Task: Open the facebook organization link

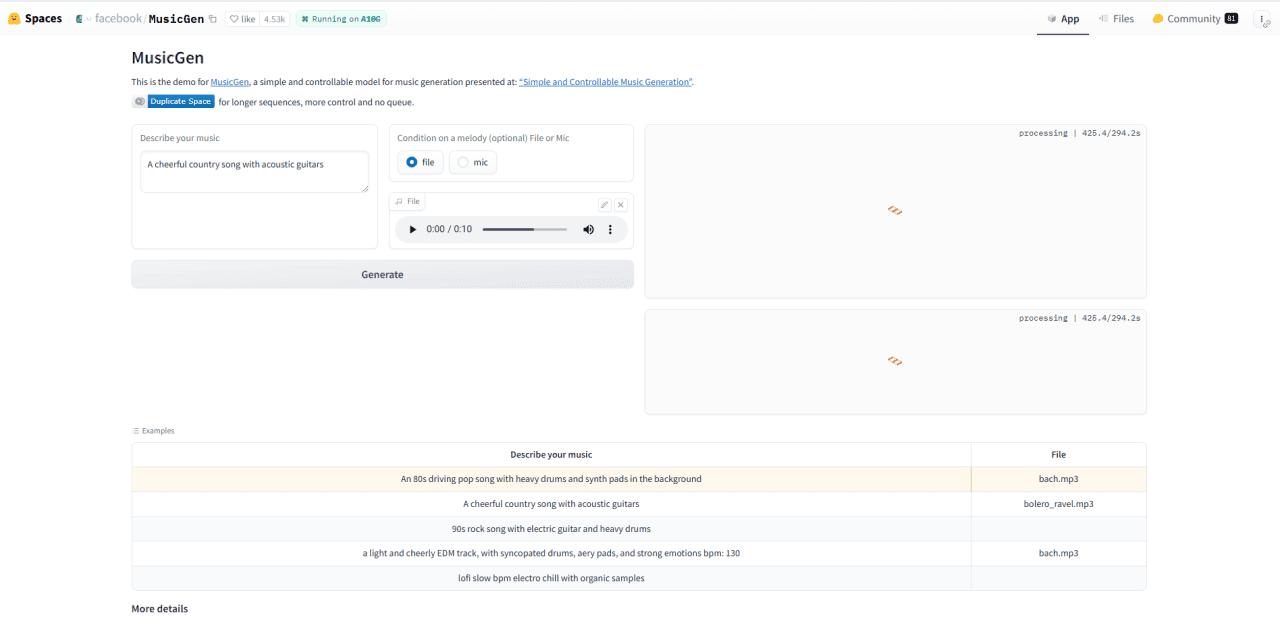Action: (x=119, y=19)
